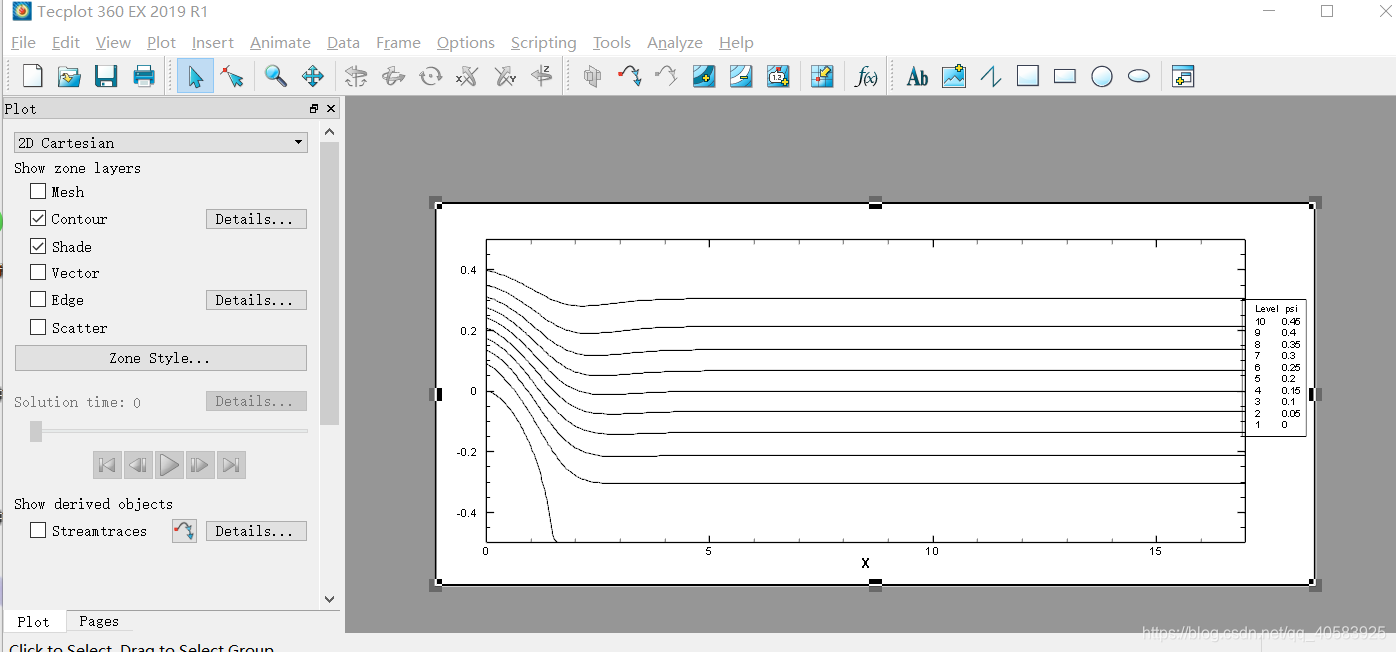Click the solution time slider handle
Screen dimensions: 1396x652
pos(36,431)
